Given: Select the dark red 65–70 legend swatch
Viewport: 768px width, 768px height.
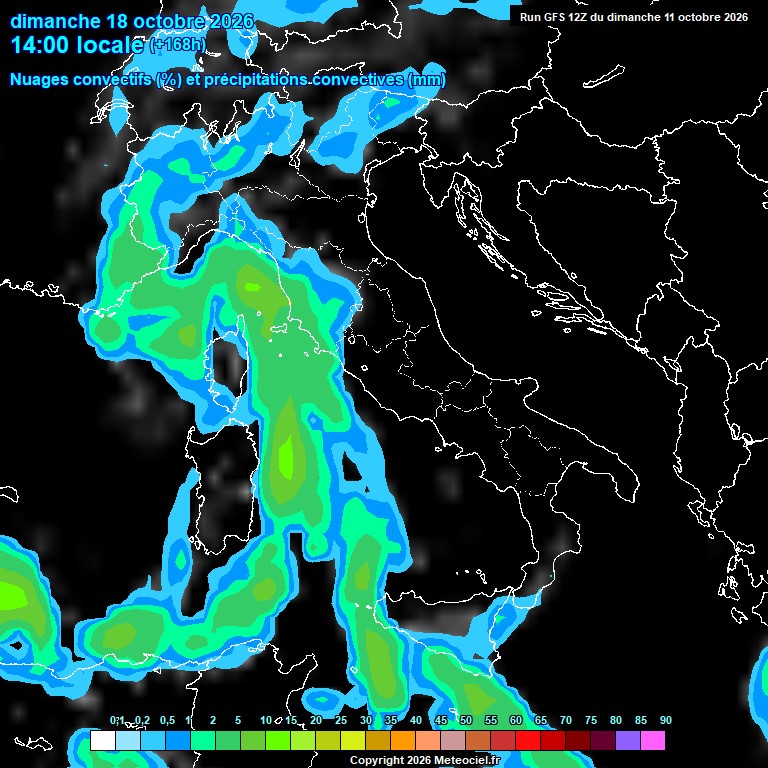Looking at the screenshot, I should coord(552,740).
